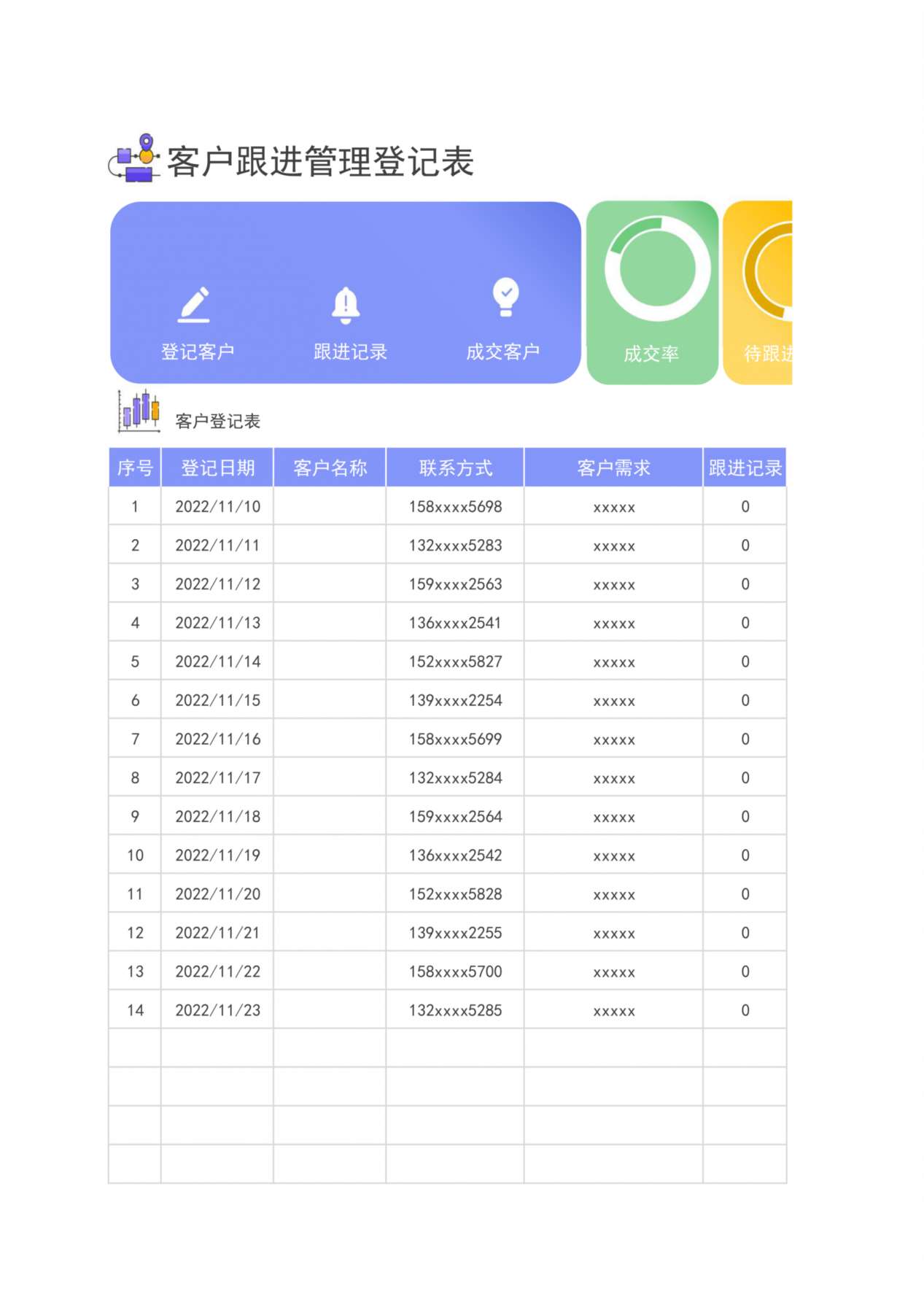Click the 跟进记录 value 0 in row 14
The height and width of the screenshot is (1307, 924).
pos(745,1009)
